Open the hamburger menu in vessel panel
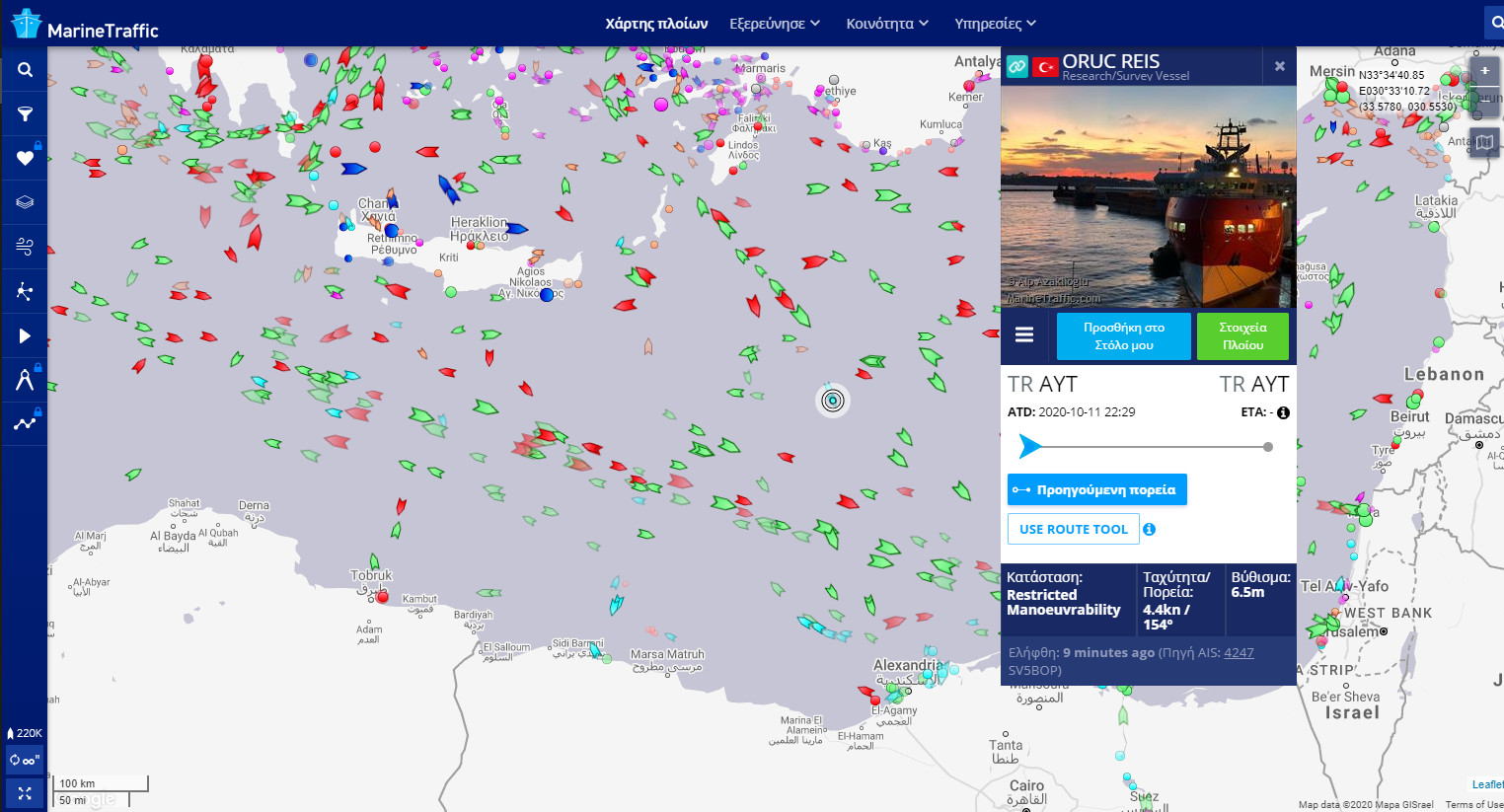Screen dimensions: 1504x812 point(1024,335)
